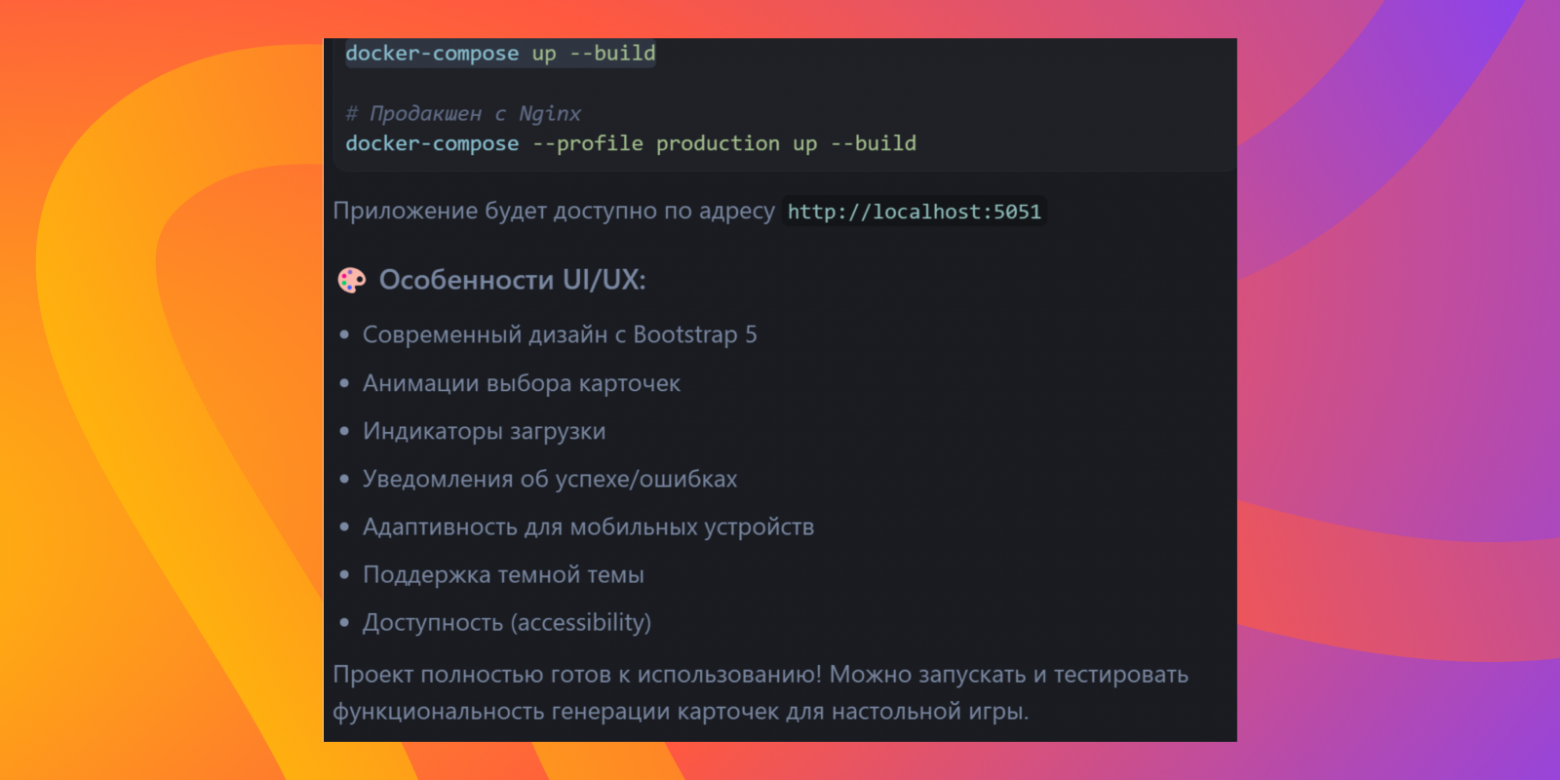Open the http://localhost:5051 address

tap(914, 212)
